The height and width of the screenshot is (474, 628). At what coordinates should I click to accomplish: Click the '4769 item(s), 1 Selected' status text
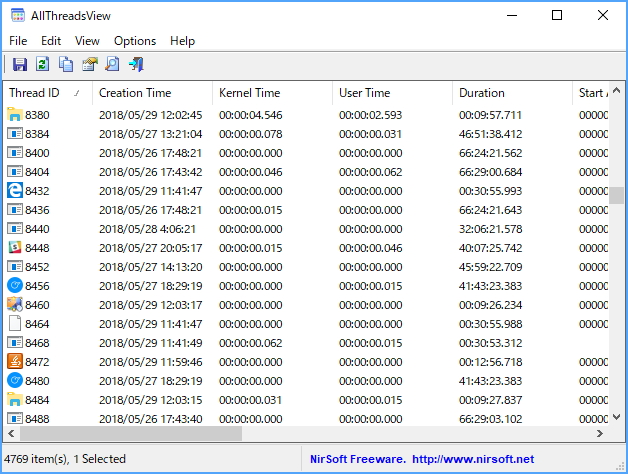65,459
